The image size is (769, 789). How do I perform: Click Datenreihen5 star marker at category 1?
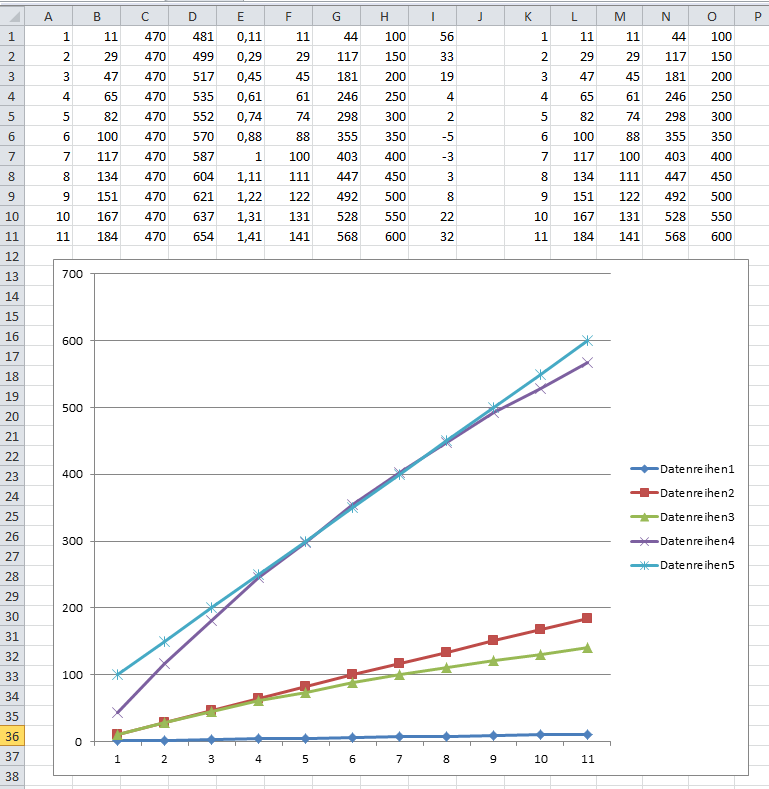[x=117, y=674]
